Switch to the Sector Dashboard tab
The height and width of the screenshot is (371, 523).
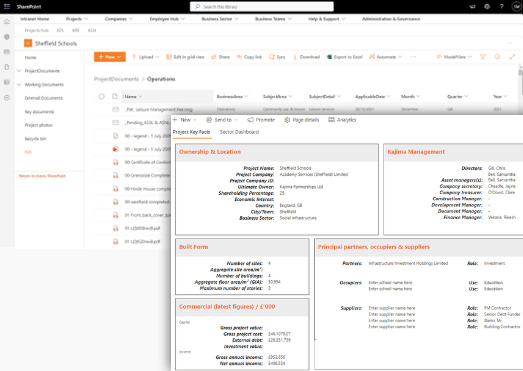239,132
